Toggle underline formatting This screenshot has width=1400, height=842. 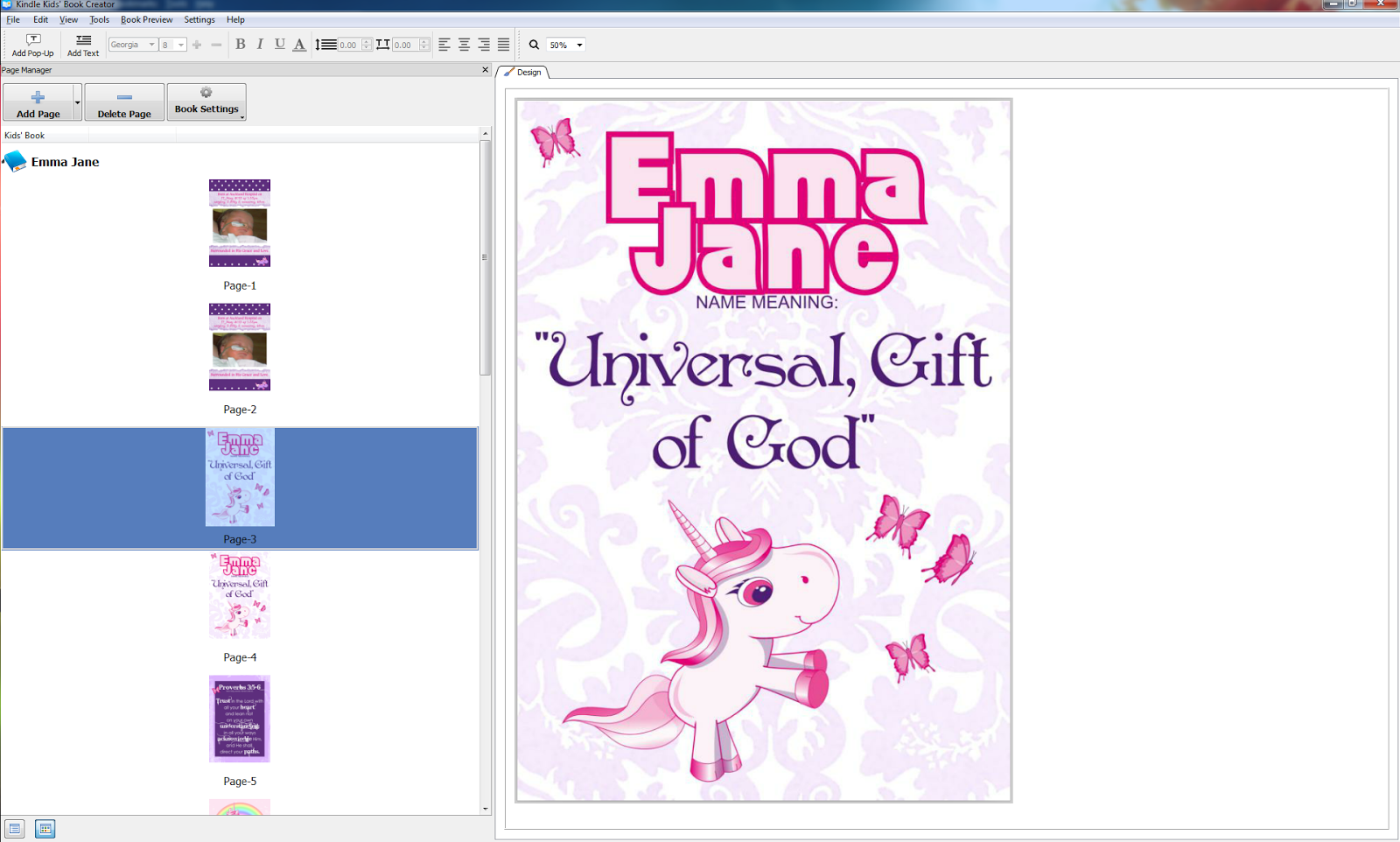(x=280, y=45)
